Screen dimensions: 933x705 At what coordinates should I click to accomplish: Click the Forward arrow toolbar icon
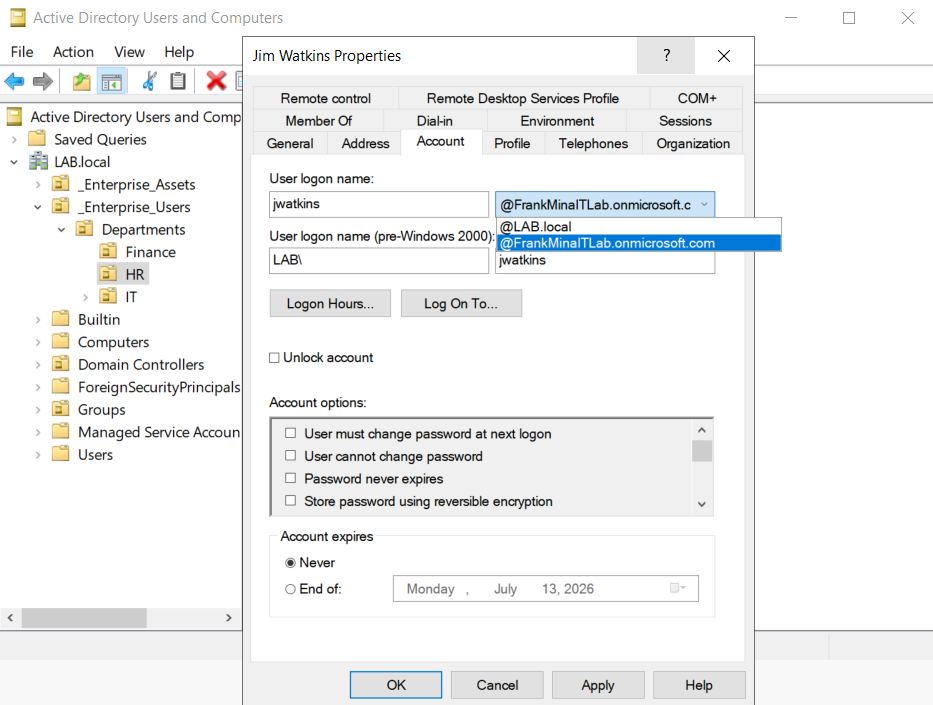(42, 81)
